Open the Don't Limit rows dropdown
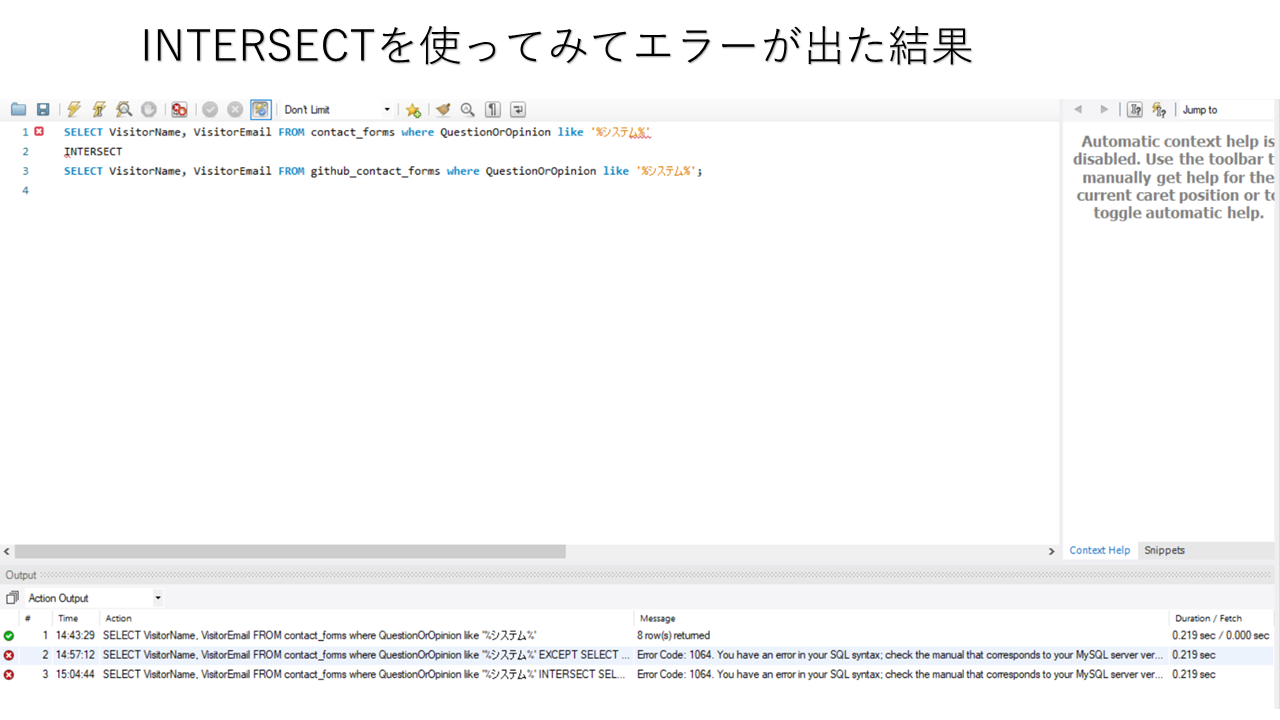 [x=337, y=109]
